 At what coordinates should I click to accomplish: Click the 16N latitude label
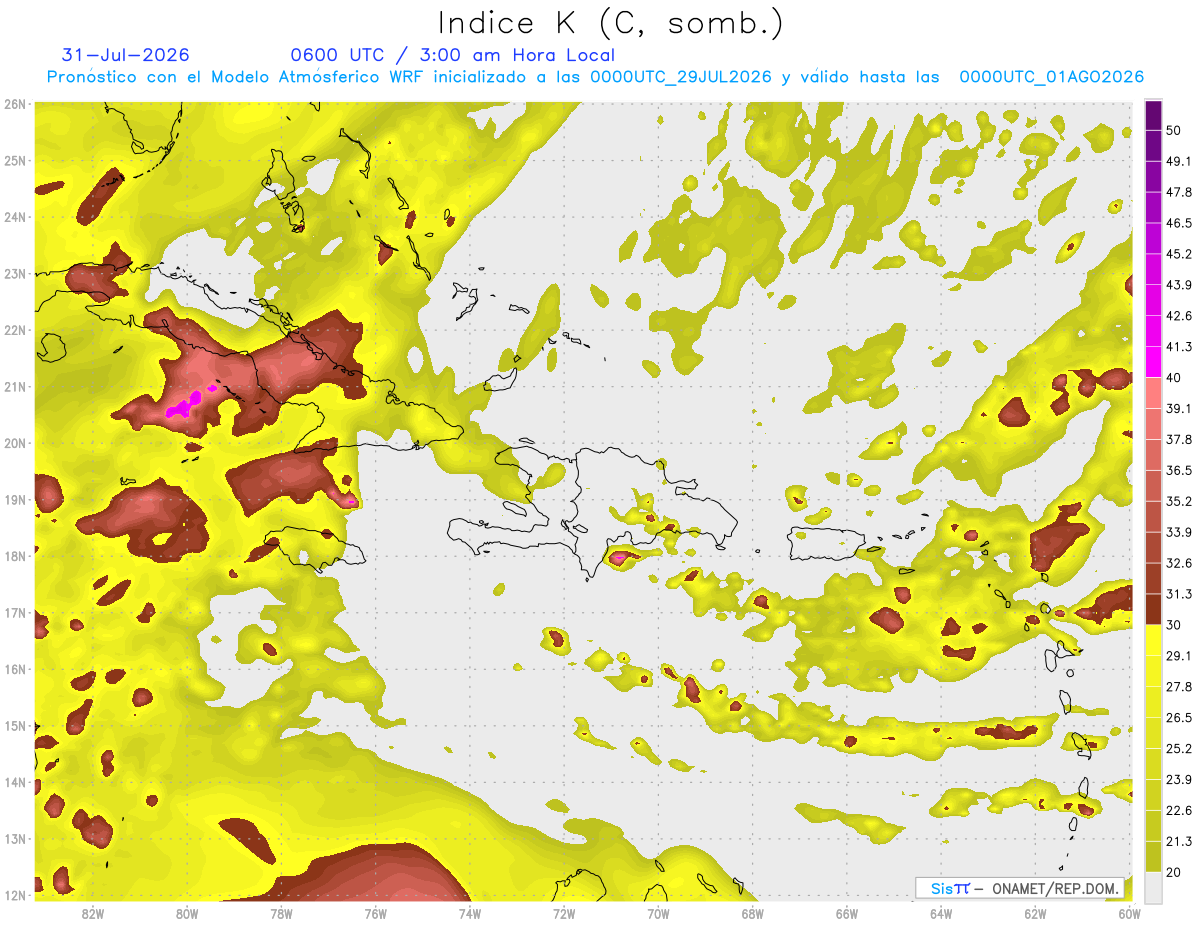(15, 669)
